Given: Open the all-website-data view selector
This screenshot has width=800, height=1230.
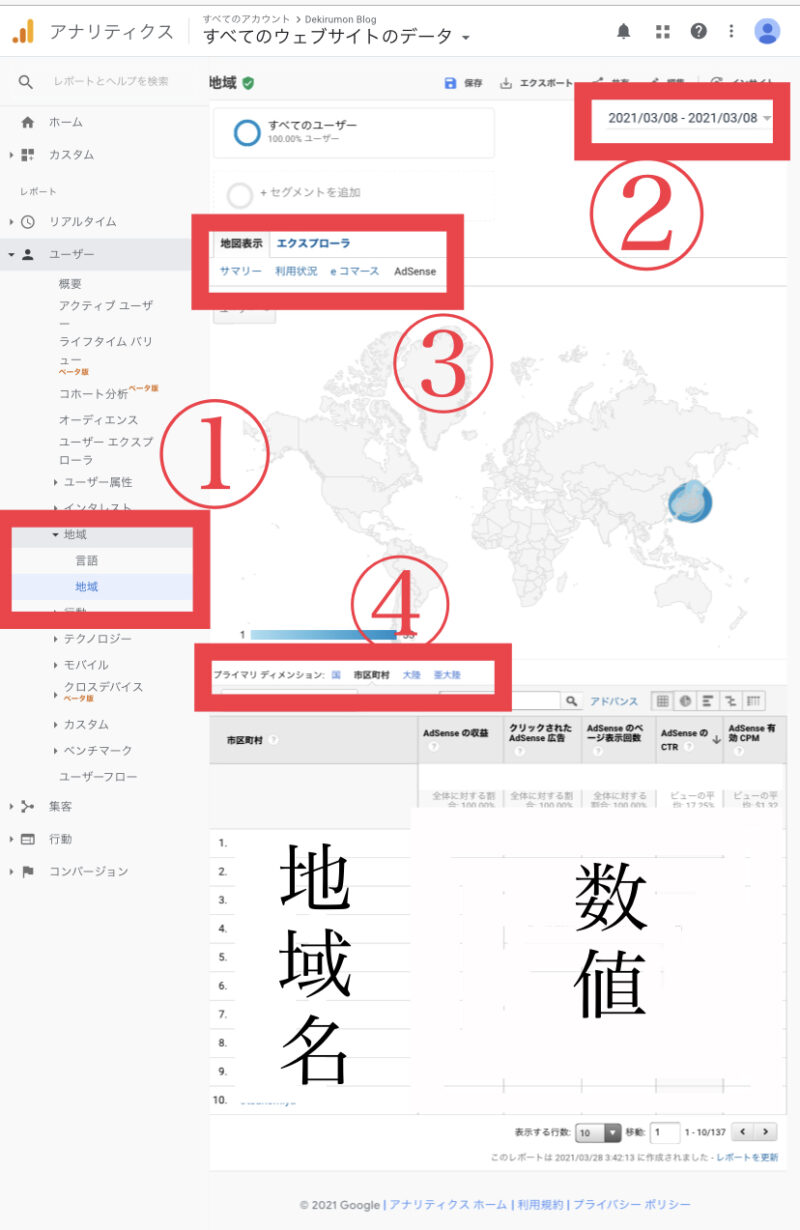Looking at the screenshot, I should (x=336, y=37).
